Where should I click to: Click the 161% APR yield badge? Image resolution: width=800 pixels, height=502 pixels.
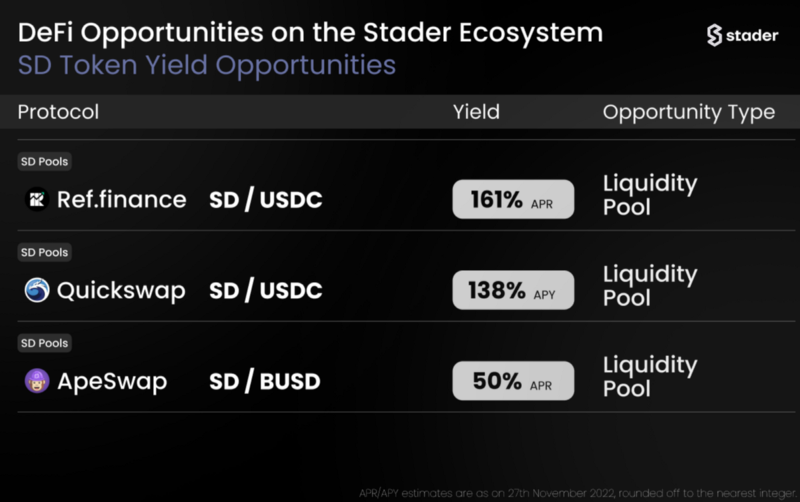(x=513, y=199)
